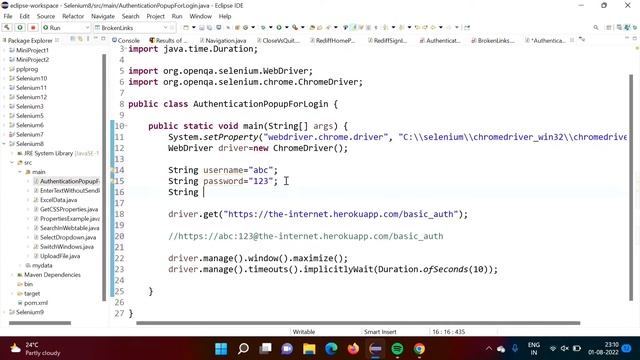Image resolution: width=640 pixels, height=360 pixels.
Task: Open the Help menu
Action: pyautogui.click(x=225, y=16)
